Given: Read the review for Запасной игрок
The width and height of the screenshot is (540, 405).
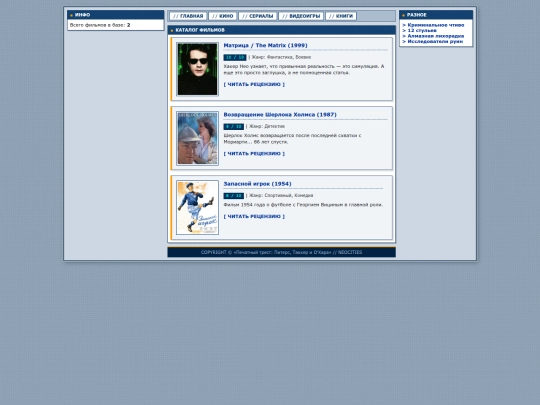Looking at the screenshot, I should point(254,217).
